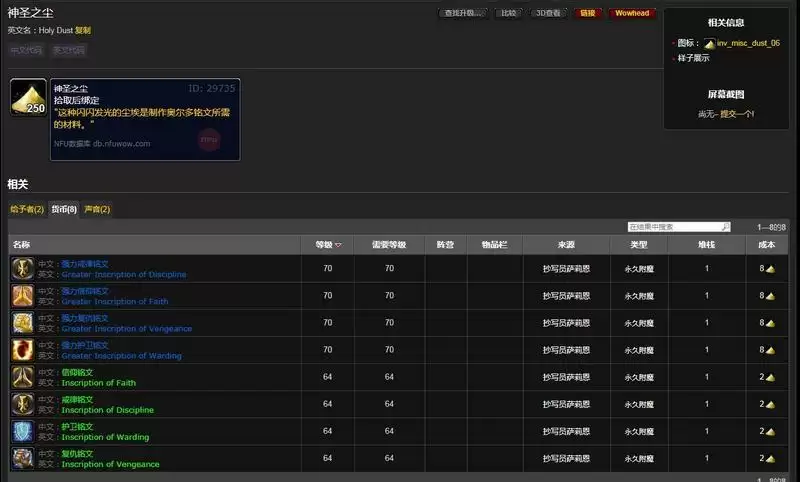The image size is (800, 482).
Task: Open Greater Inscription of Discipline link
Action: click(x=123, y=274)
